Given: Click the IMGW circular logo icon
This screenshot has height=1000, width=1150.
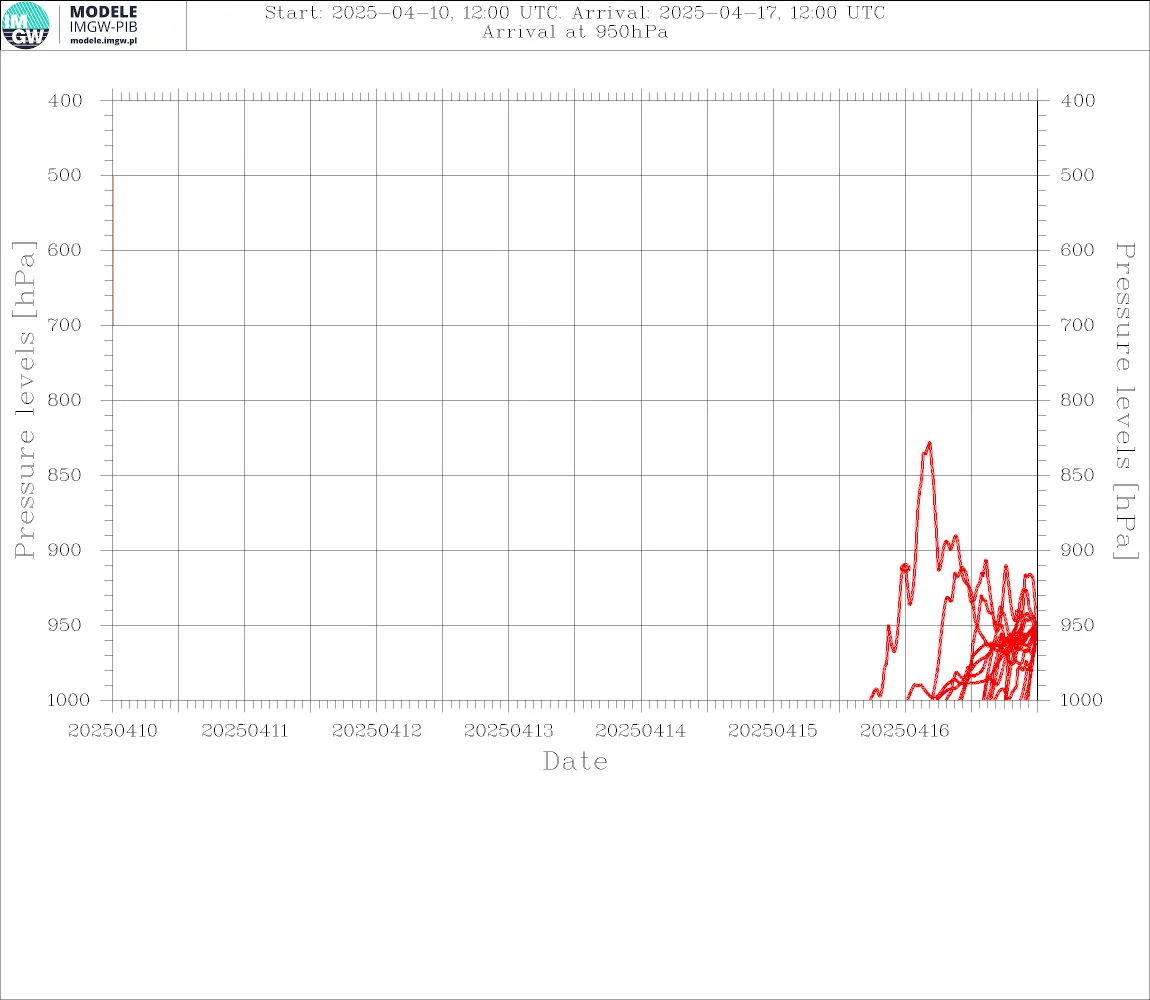Looking at the screenshot, I should [26, 26].
